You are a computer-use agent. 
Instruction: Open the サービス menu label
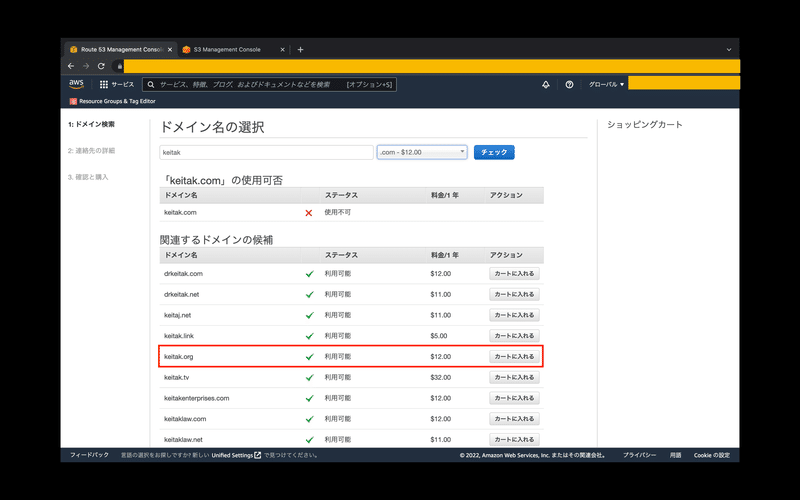(122, 85)
